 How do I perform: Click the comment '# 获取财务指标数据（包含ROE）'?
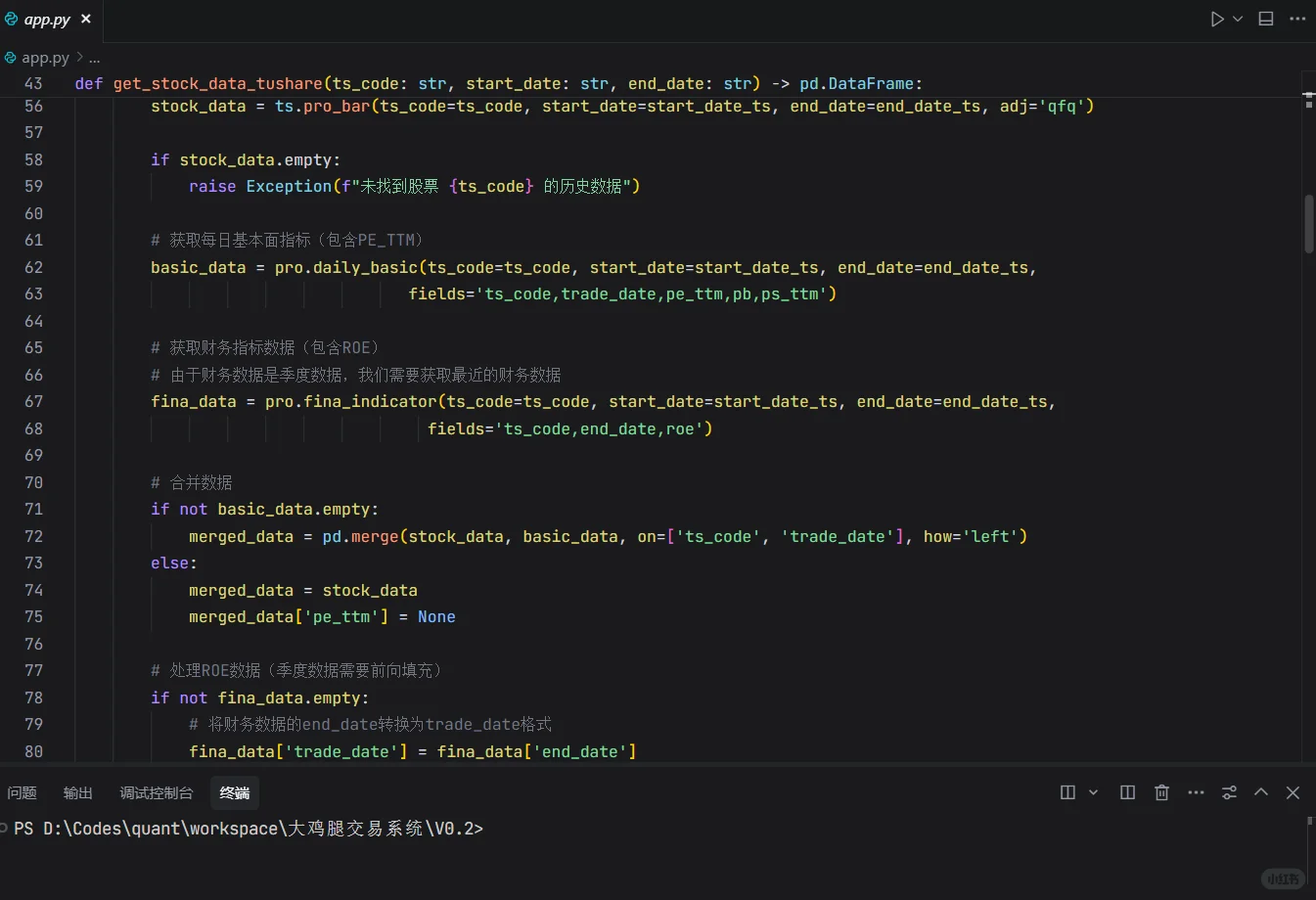coord(265,347)
